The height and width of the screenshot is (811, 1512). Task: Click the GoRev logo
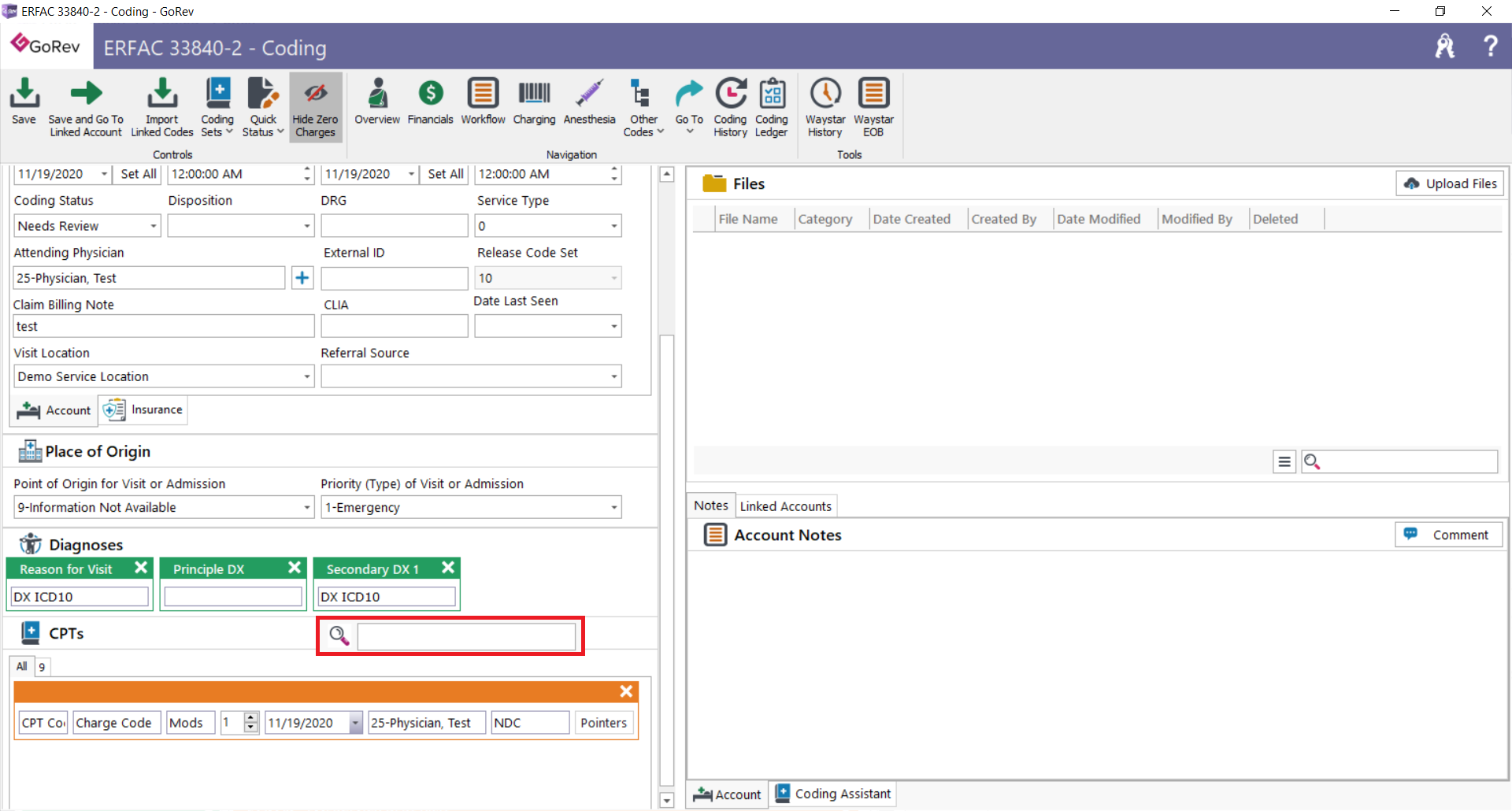46,46
